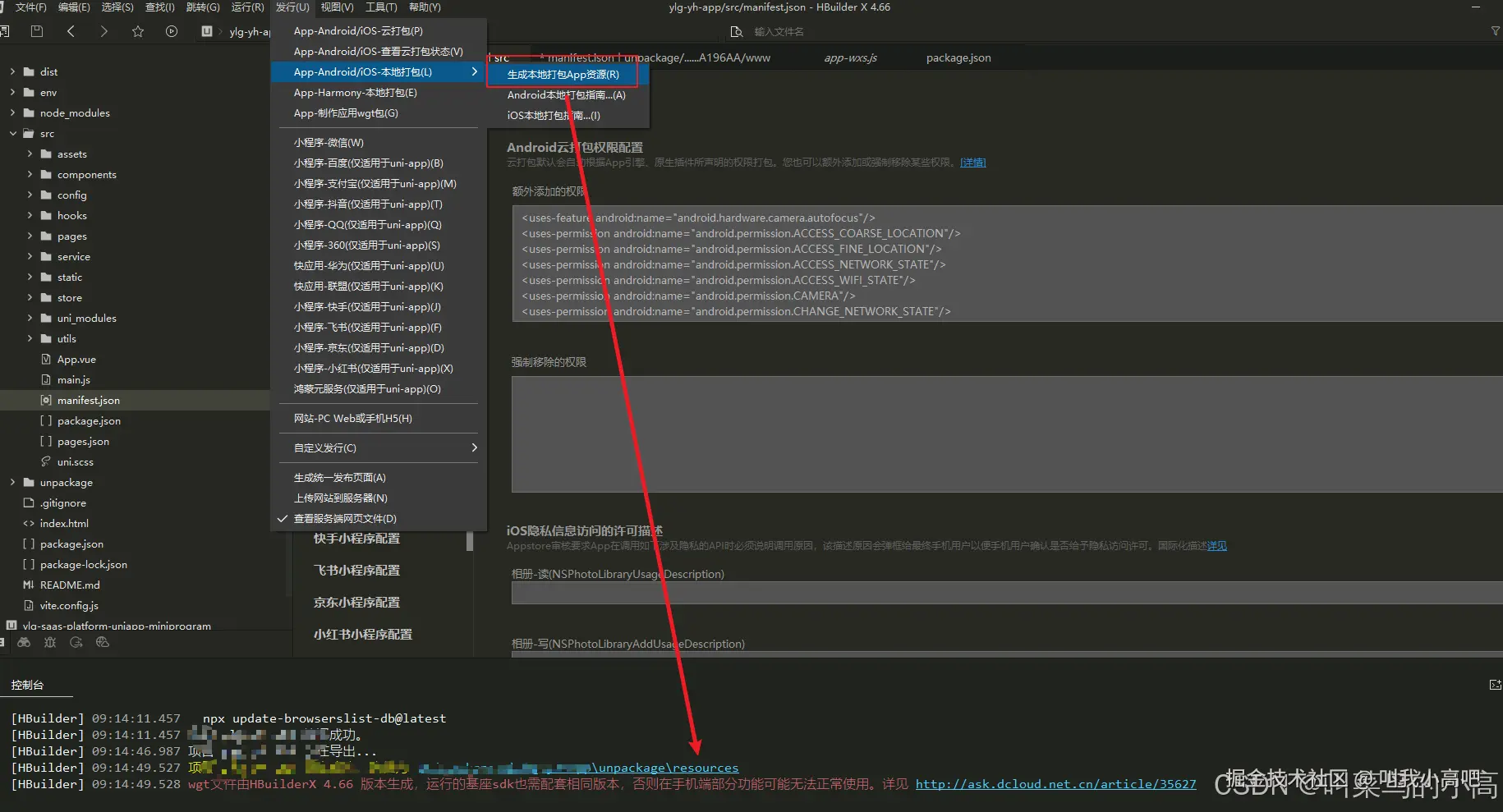
Task: Go back using the left arrow icon
Action: (x=71, y=31)
